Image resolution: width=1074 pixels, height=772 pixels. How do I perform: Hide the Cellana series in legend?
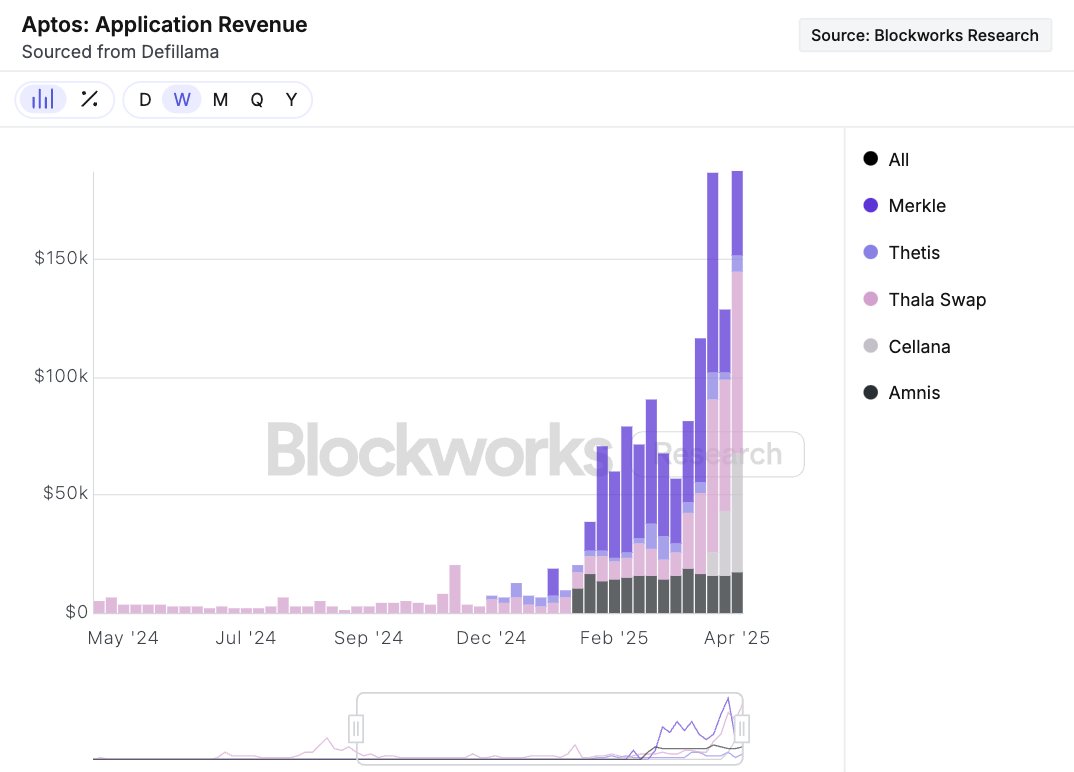click(918, 347)
